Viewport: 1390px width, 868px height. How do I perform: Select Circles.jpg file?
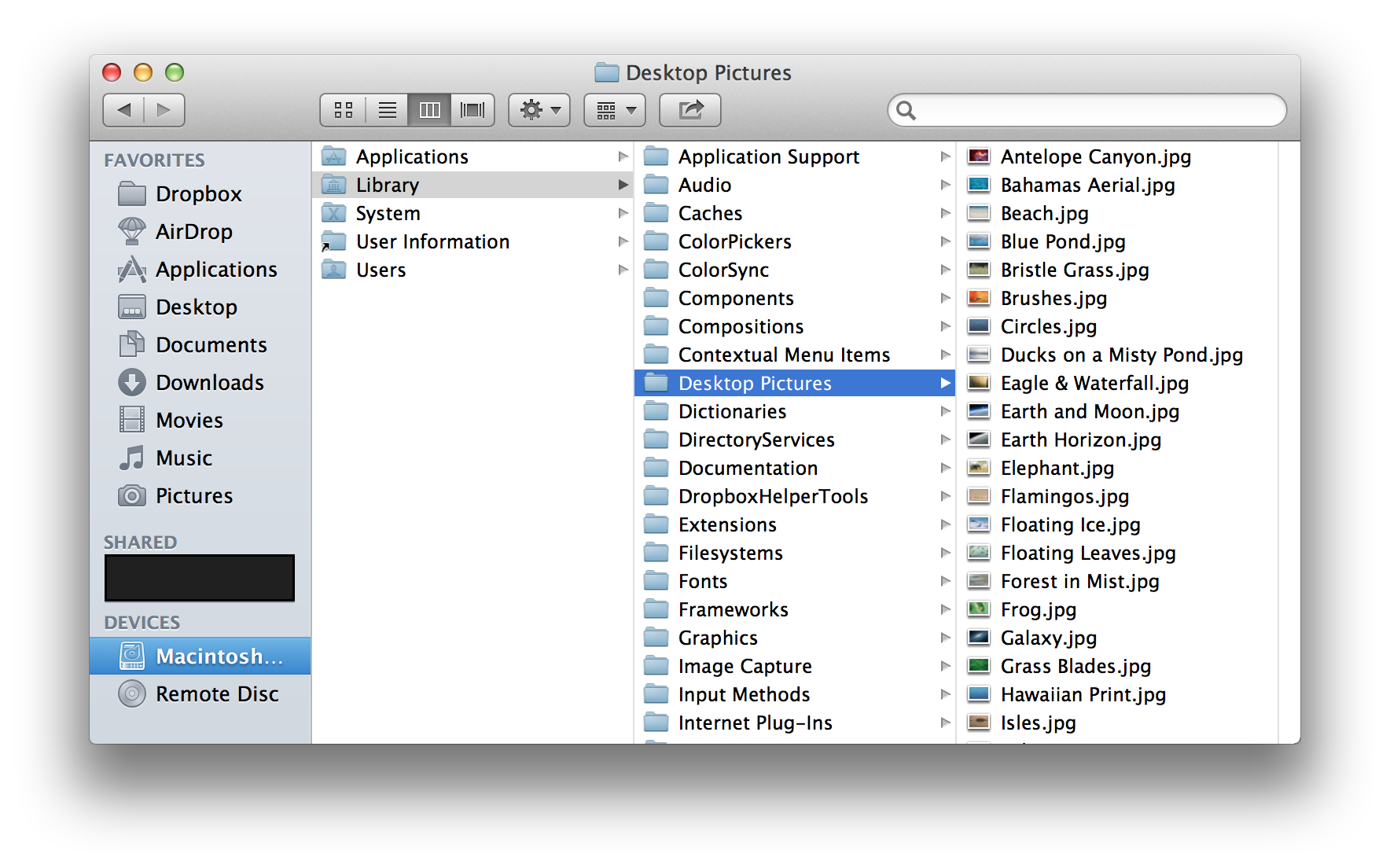pos(1117,326)
